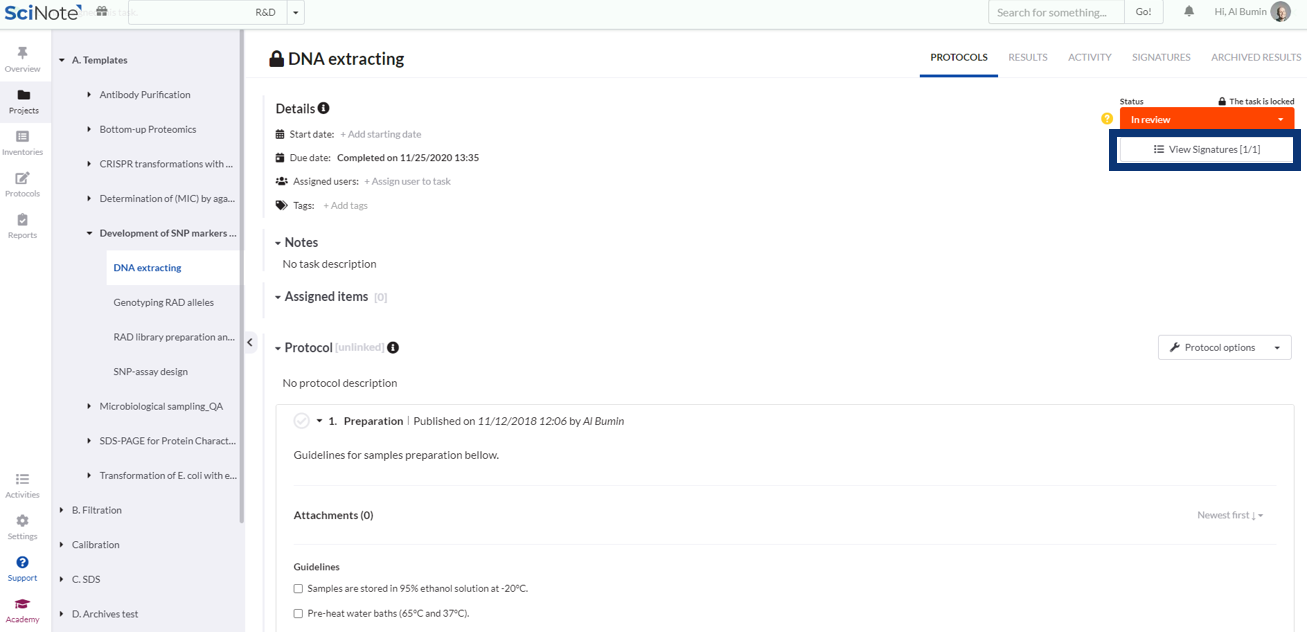
Task: Open the 'In review' status dropdown
Action: (1206, 119)
